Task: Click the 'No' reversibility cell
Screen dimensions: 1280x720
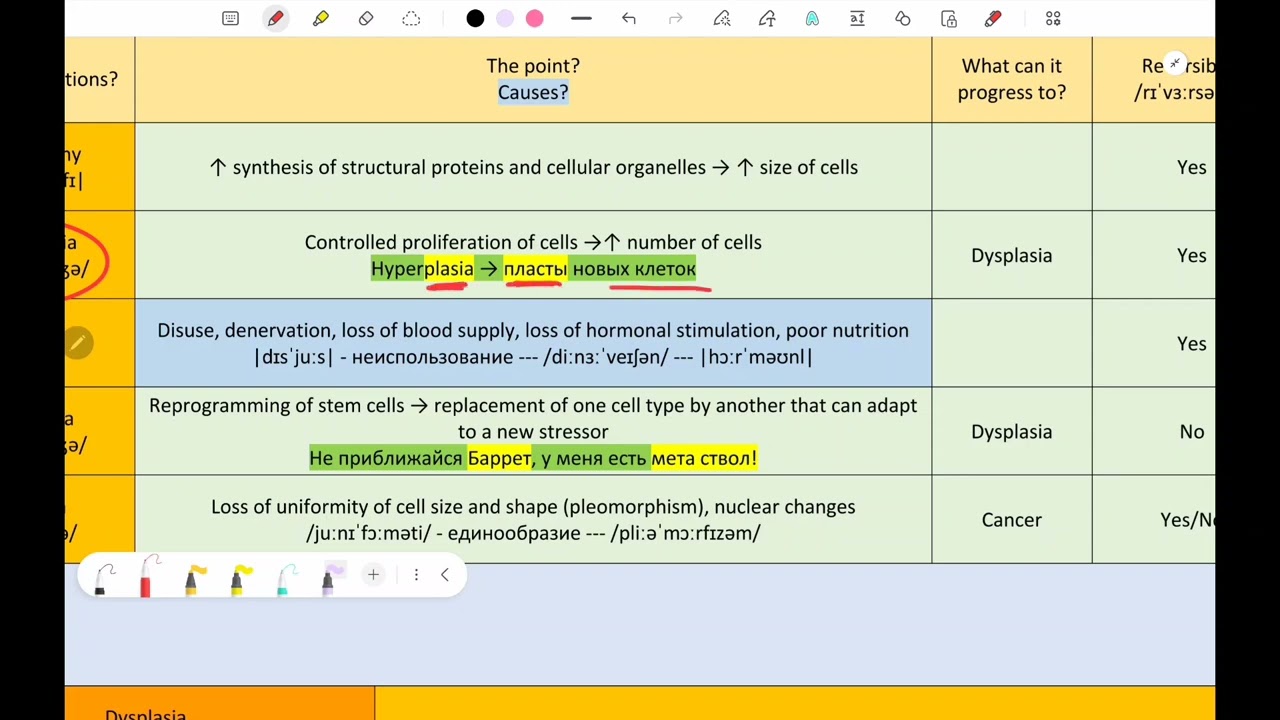Action: click(1192, 431)
